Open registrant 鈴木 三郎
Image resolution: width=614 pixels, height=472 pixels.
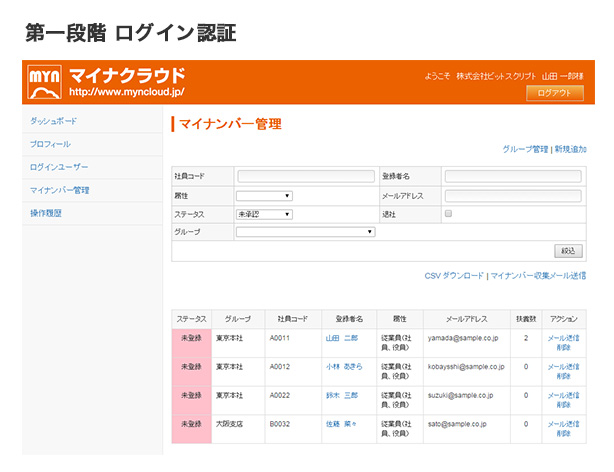tap(341, 395)
